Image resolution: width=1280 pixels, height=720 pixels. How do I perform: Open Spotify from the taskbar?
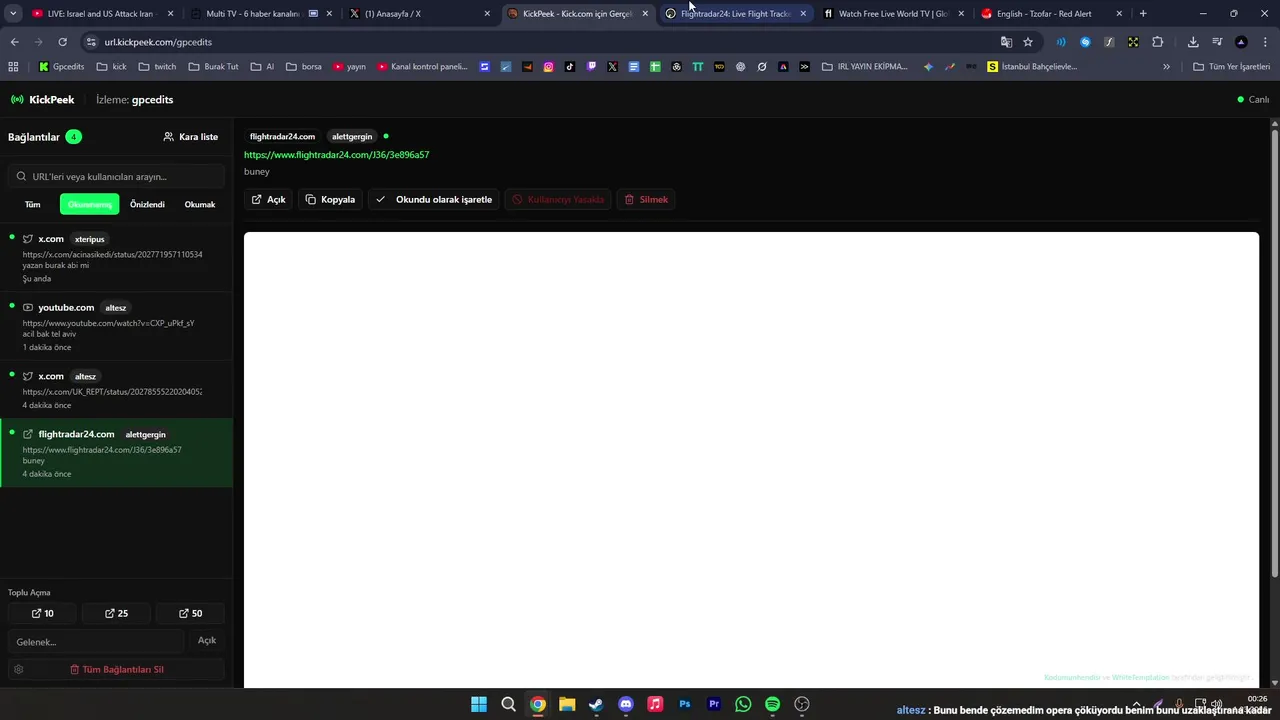click(x=772, y=704)
